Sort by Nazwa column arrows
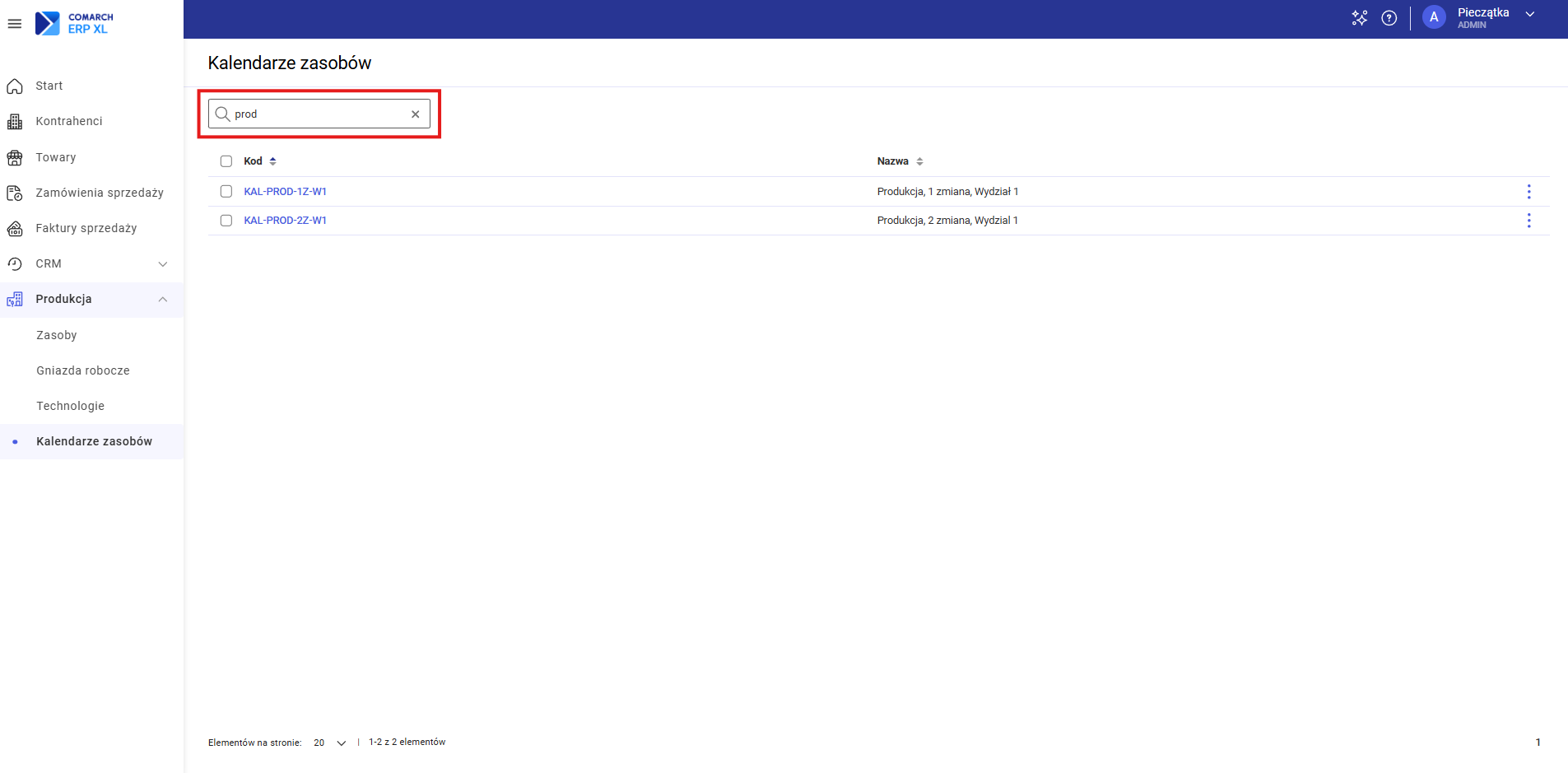Screen dimensions: 1568x773 919,161
